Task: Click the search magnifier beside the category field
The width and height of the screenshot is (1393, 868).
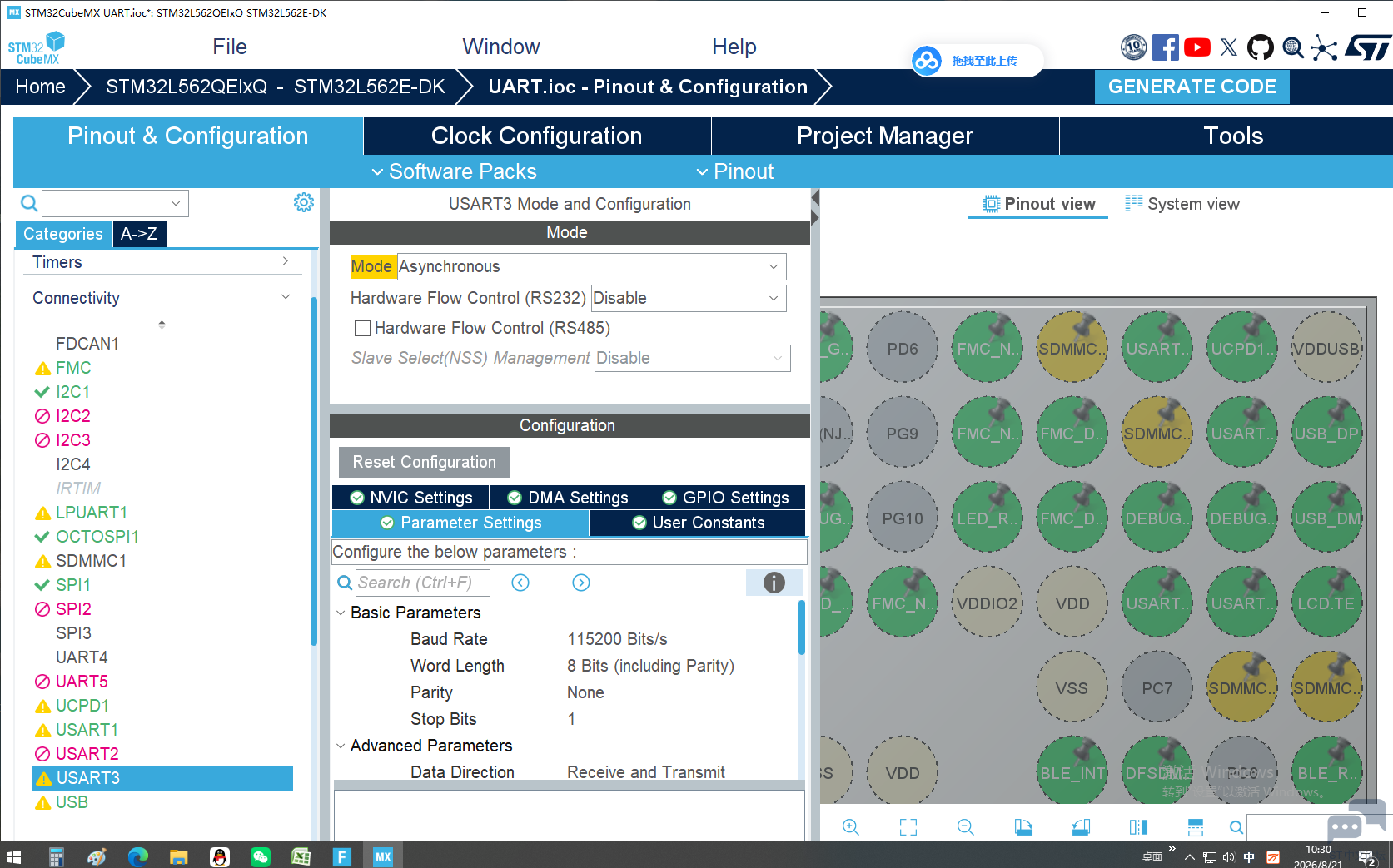Action: point(29,203)
